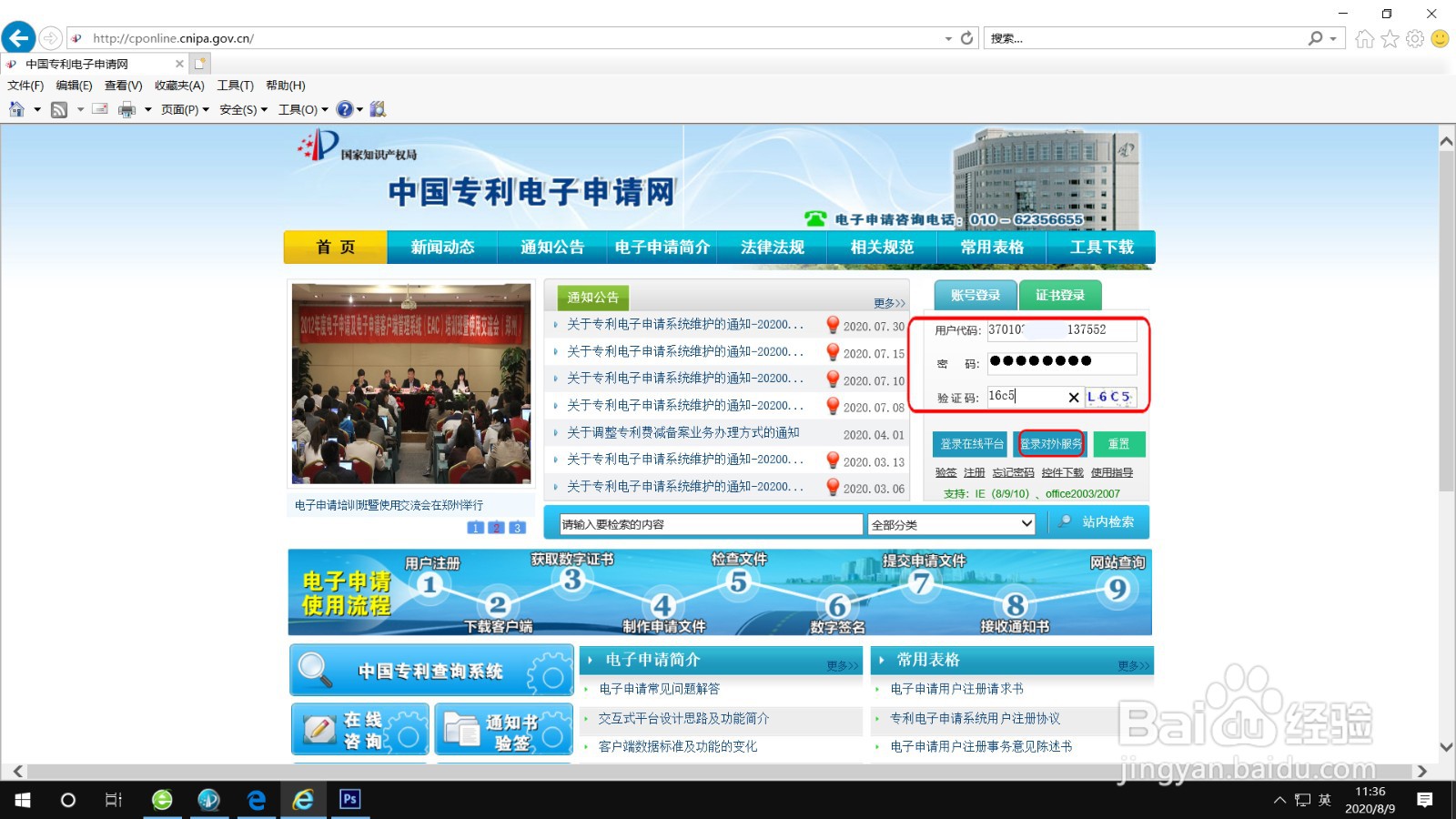Click the 登录对外服务 button

tap(1050, 444)
